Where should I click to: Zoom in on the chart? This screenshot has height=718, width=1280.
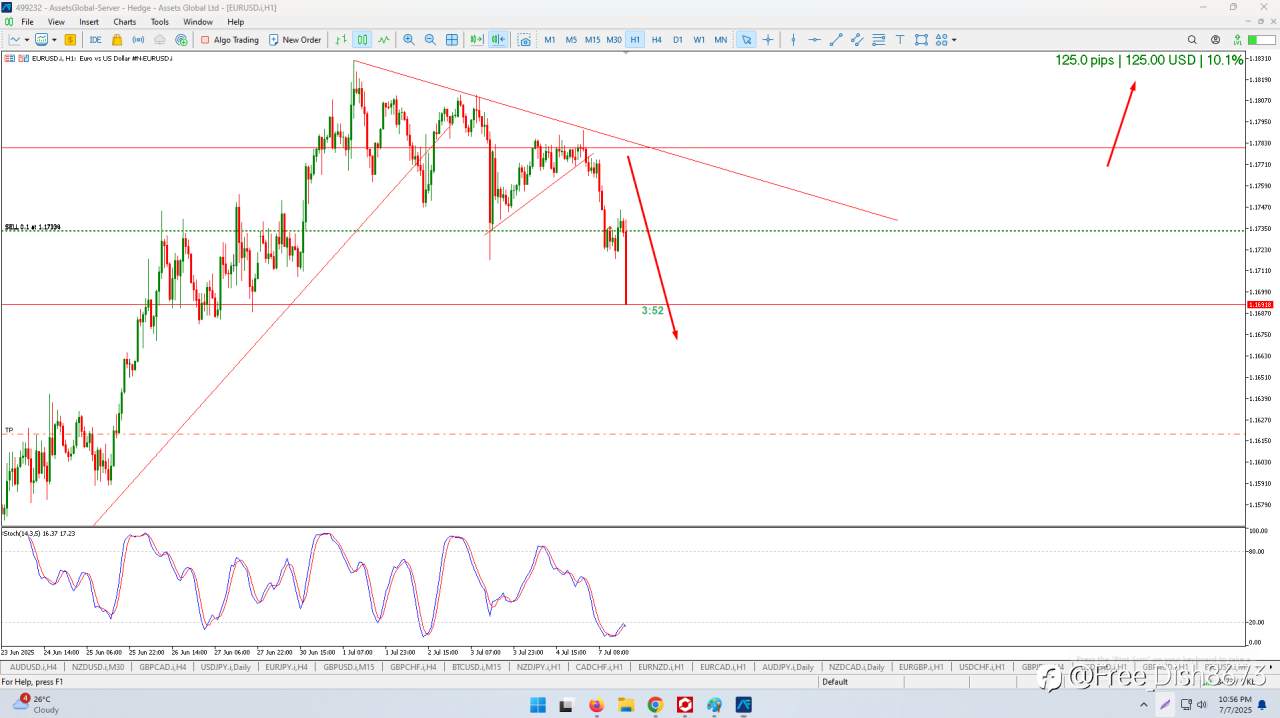pos(408,40)
